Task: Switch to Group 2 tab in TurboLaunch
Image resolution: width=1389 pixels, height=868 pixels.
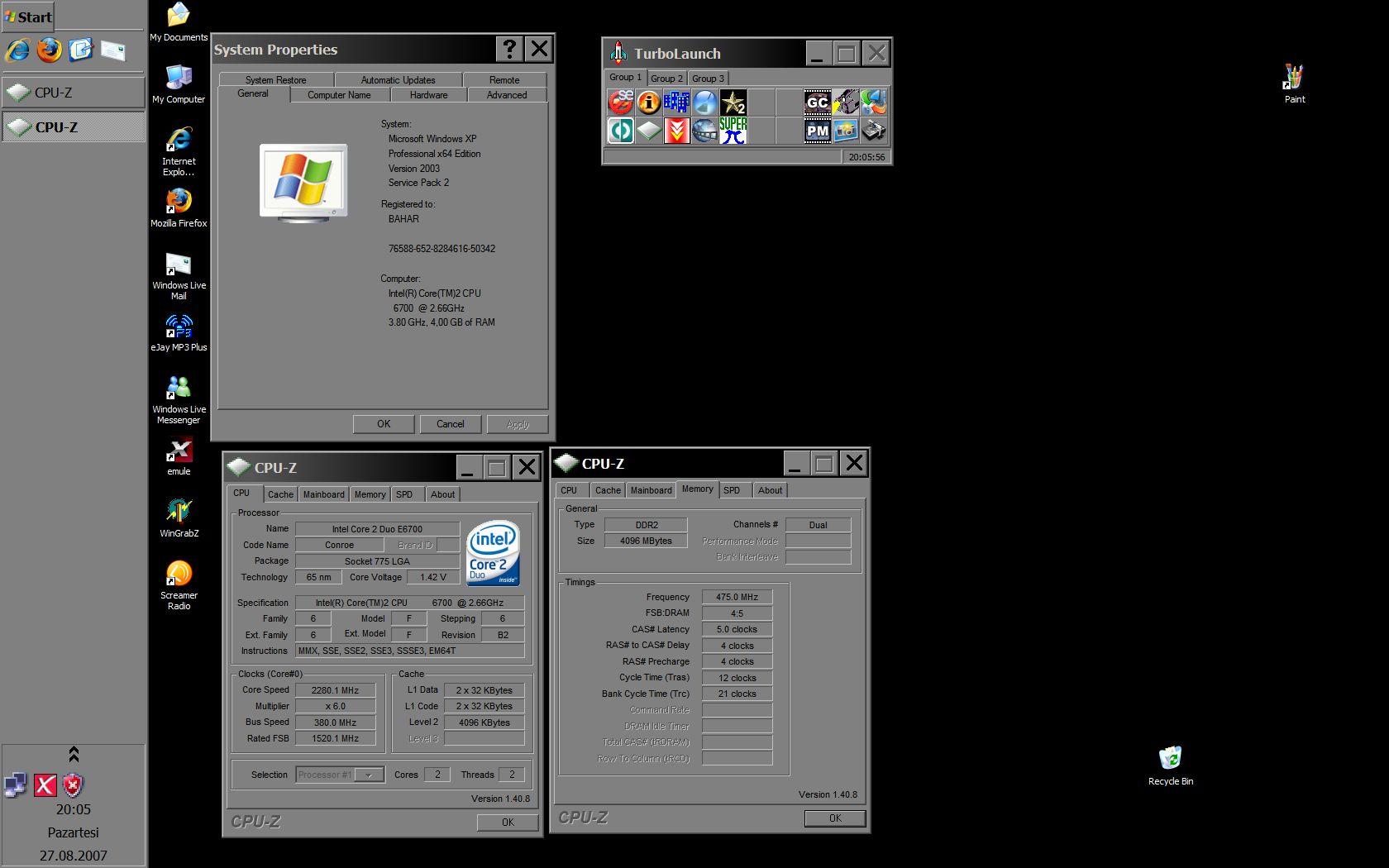Action: (666, 79)
